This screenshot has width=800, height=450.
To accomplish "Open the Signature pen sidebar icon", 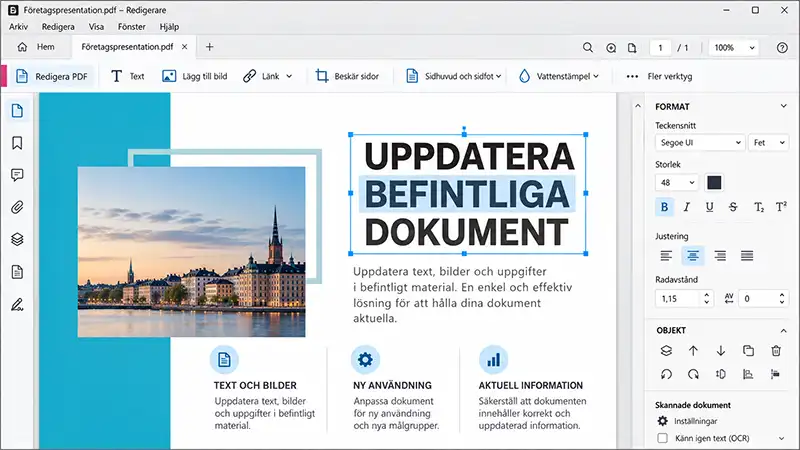I will click(x=17, y=305).
